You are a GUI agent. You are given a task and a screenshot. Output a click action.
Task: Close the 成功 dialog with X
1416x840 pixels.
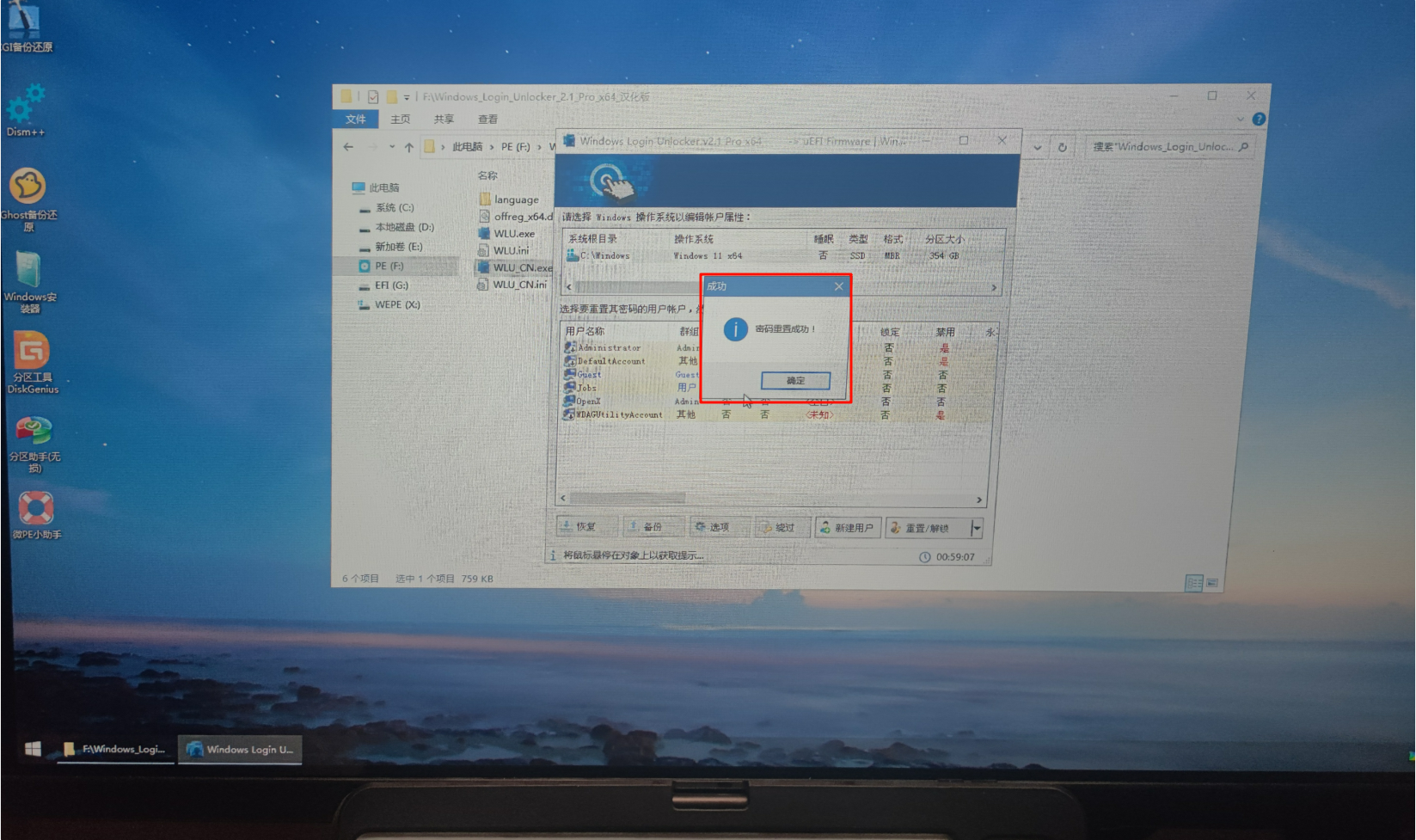(x=839, y=286)
